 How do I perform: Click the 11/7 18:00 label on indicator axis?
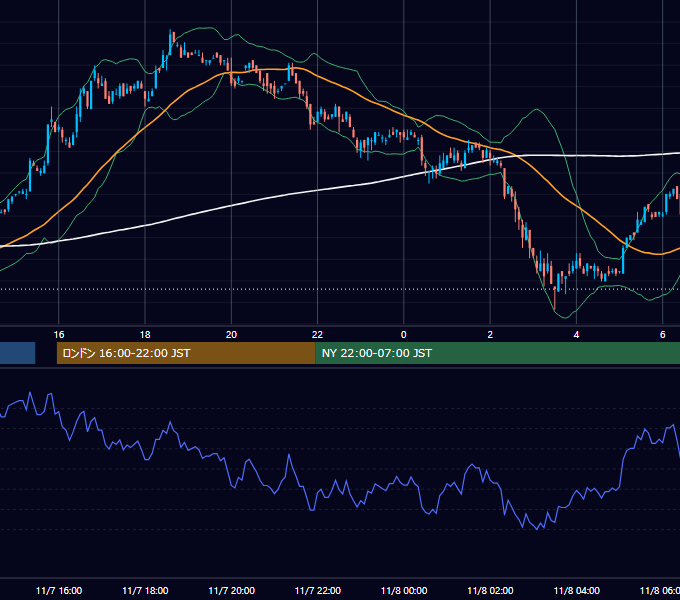coord(145,590)
